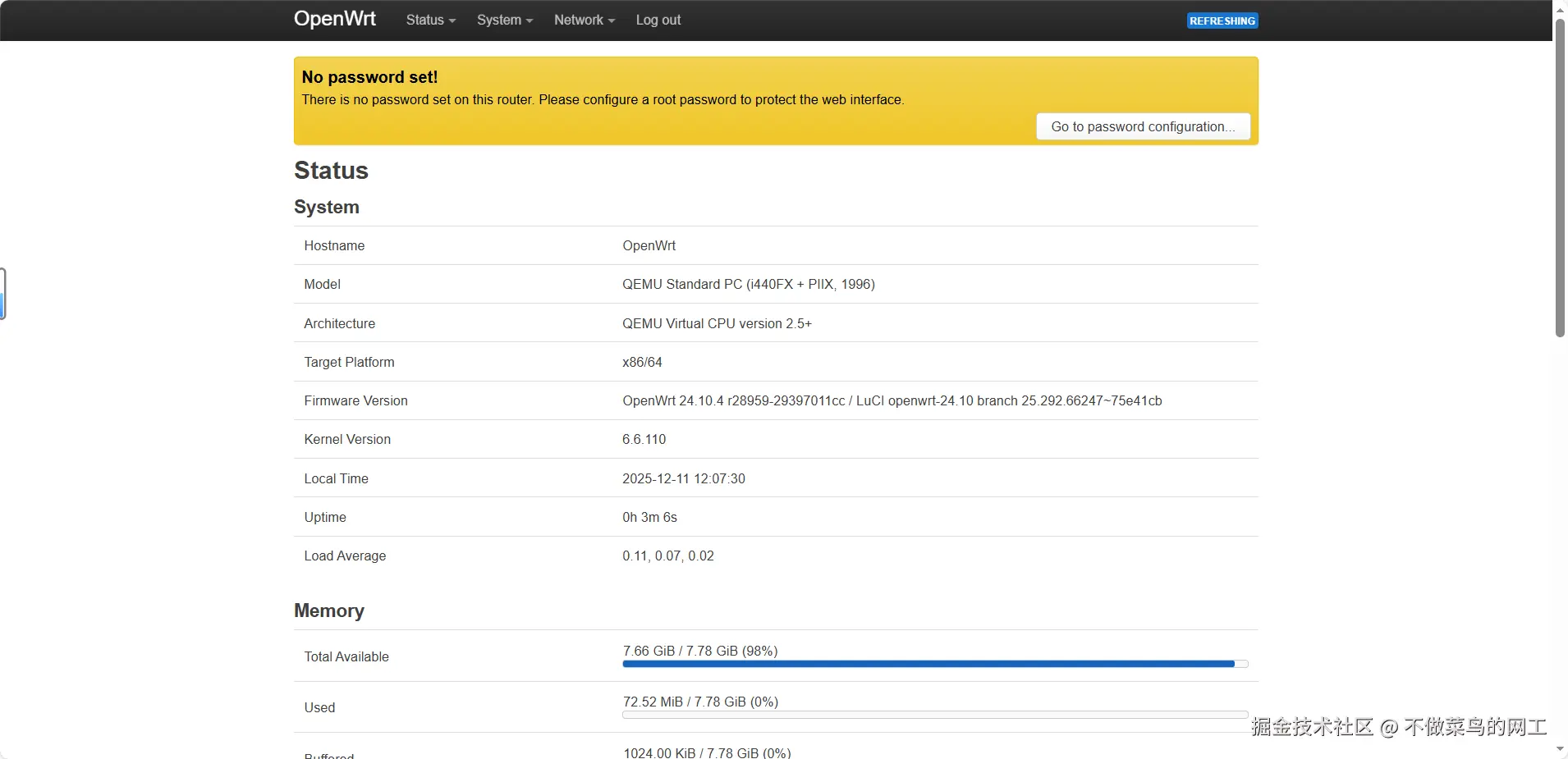Click the page's vertical scrollbar thumb
The height and width of the screenshot is (759, 1568).
click(1560, 176)
